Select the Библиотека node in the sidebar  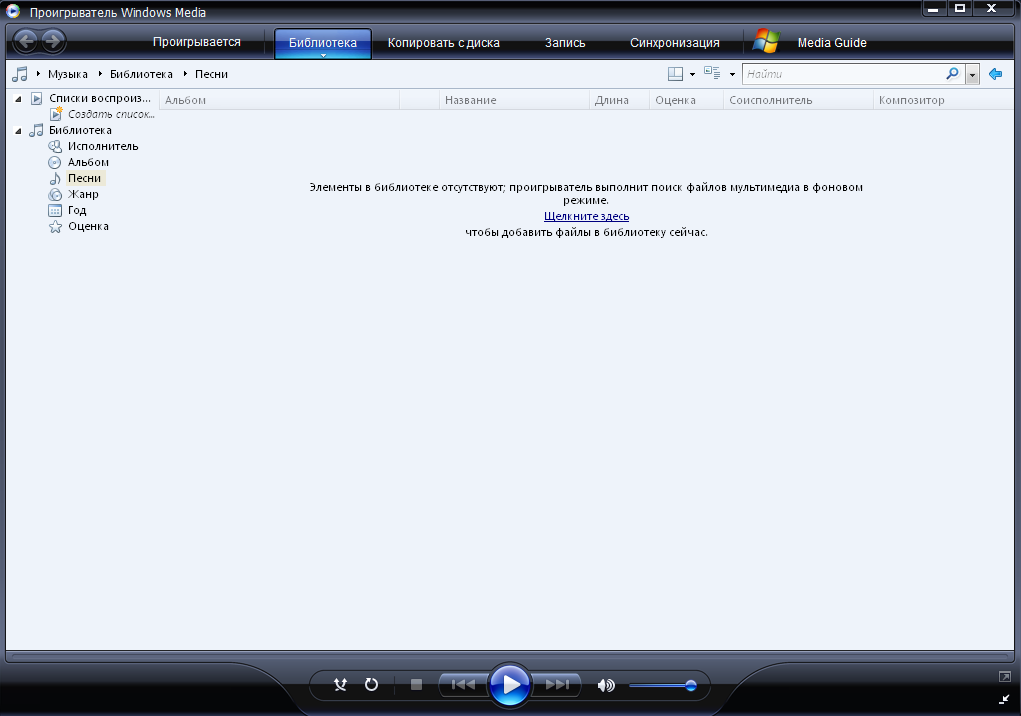80,130
